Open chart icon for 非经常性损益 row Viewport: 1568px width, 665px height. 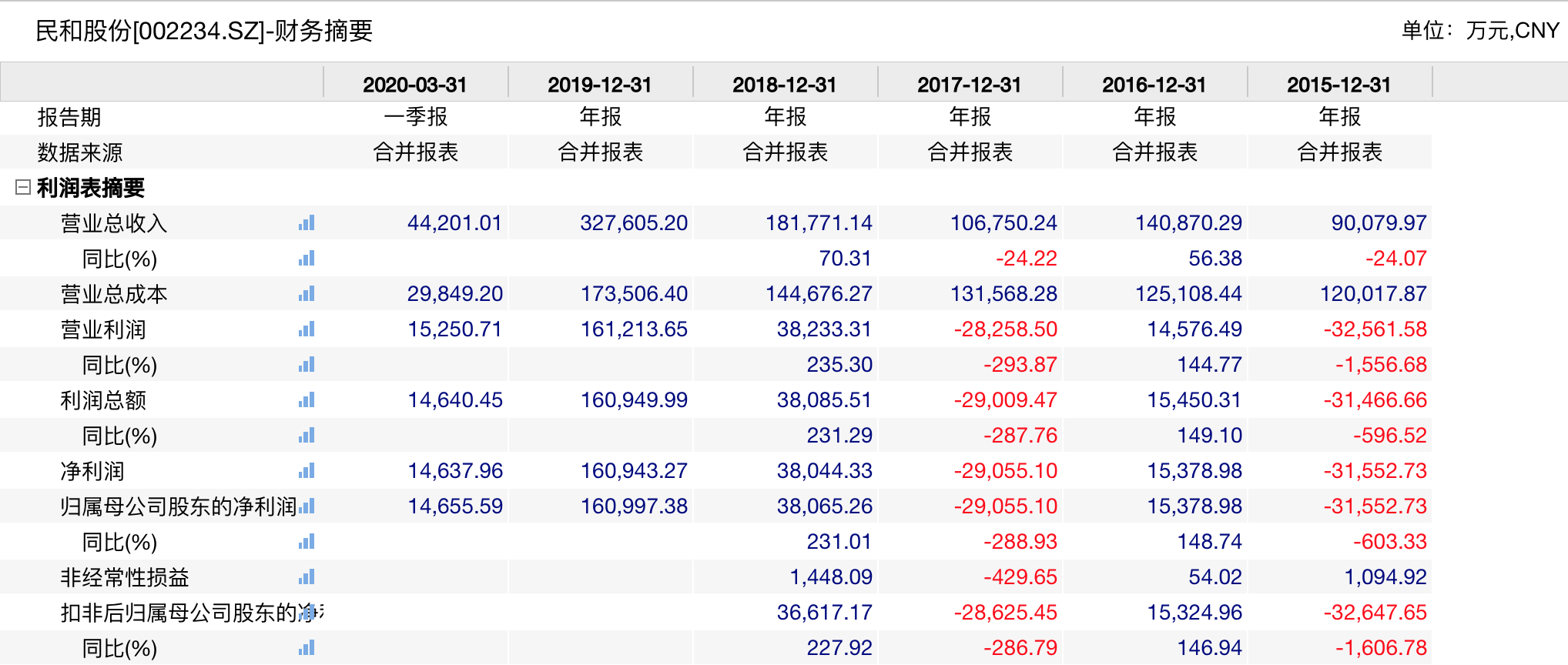point(307,577)
